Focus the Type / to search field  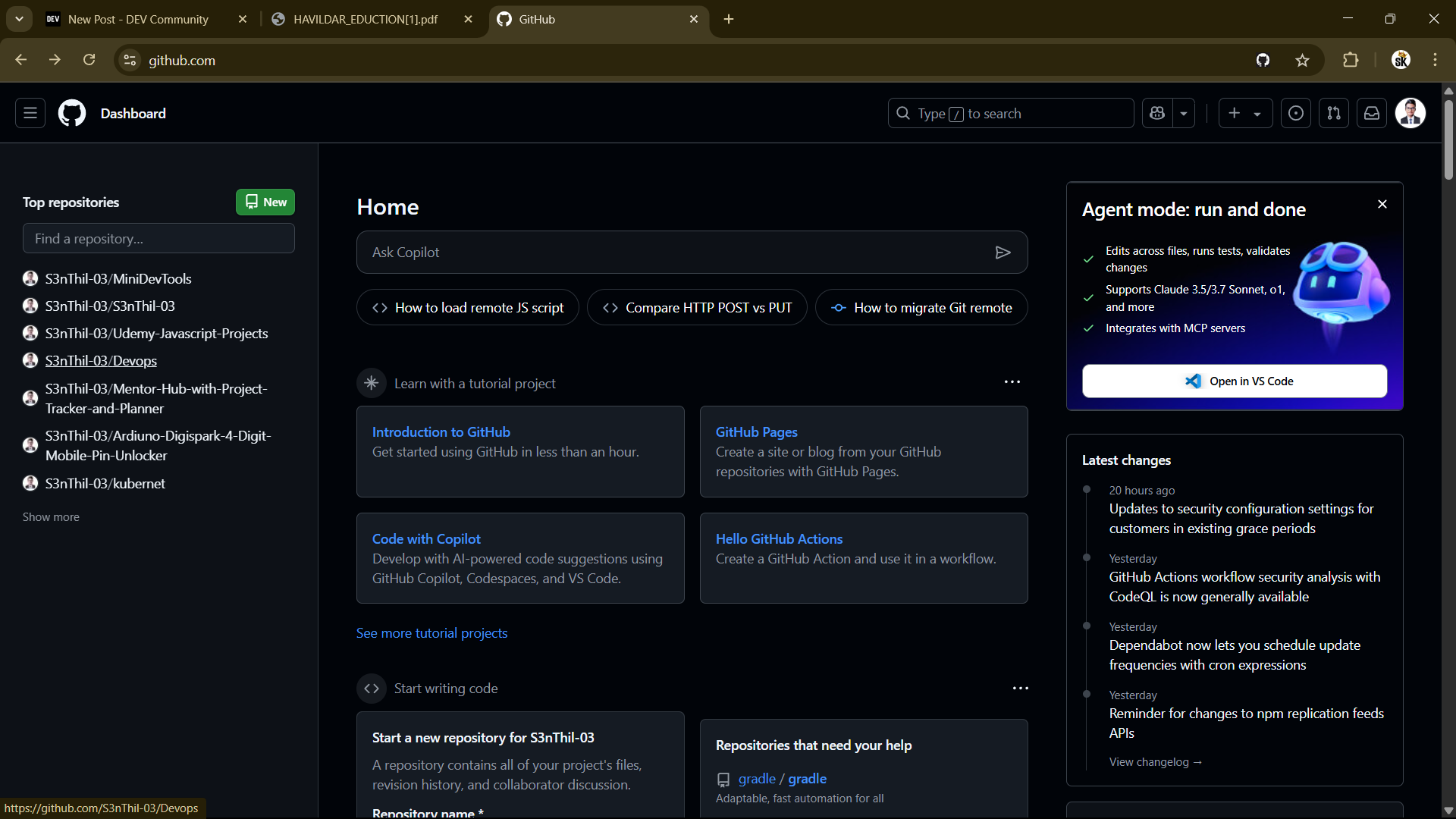1011,113
